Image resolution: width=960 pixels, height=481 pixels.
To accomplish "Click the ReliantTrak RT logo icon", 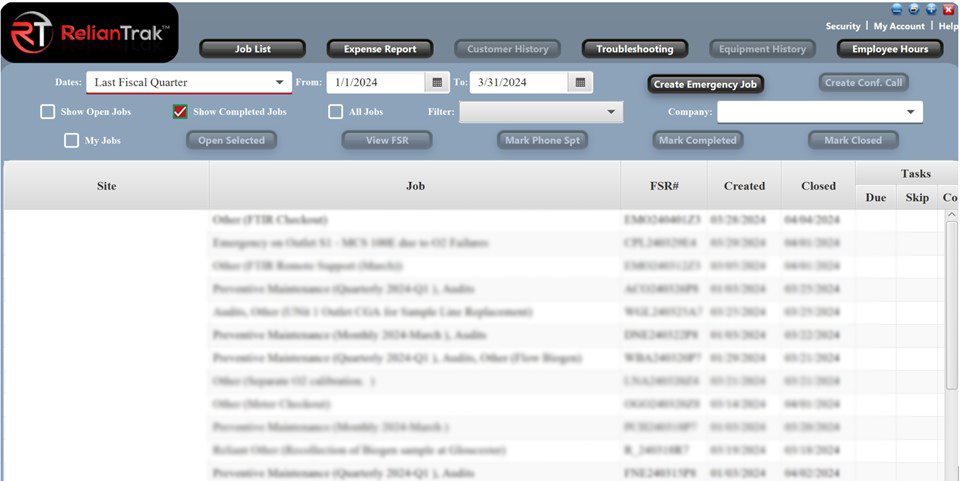I will [x=32, y=32].
